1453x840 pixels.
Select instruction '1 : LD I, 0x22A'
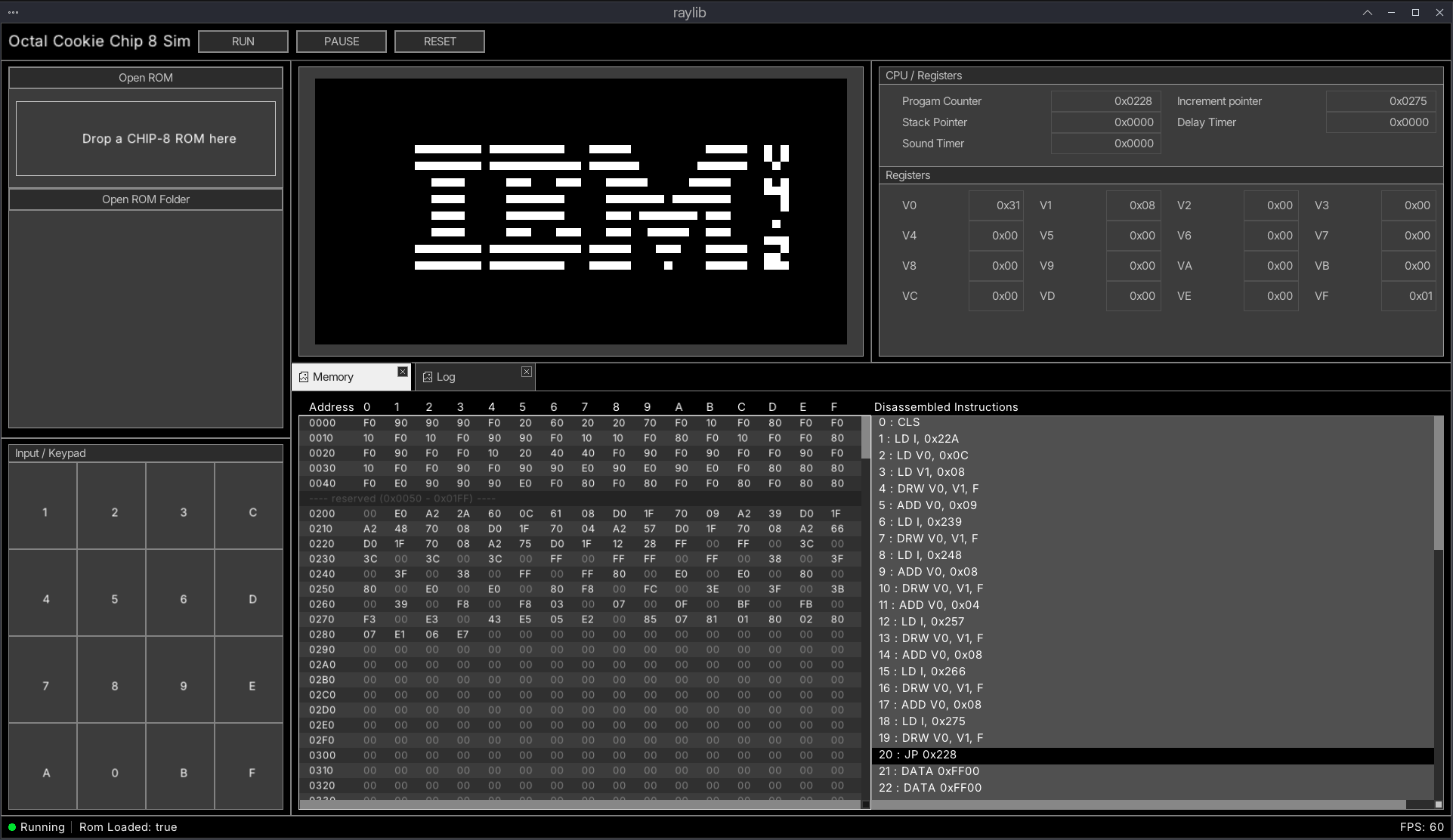point(1153,439)
